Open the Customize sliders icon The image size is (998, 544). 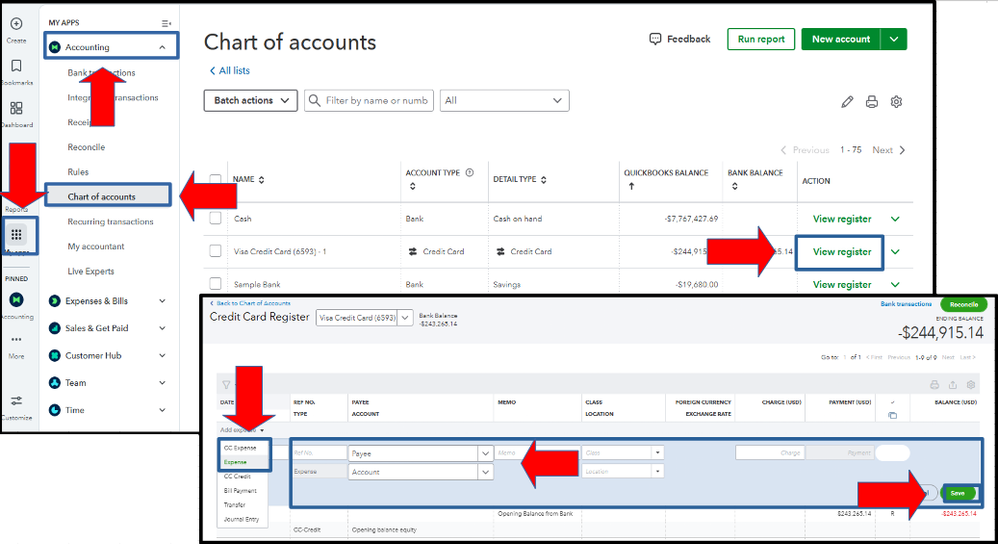(x=17, y=400)
